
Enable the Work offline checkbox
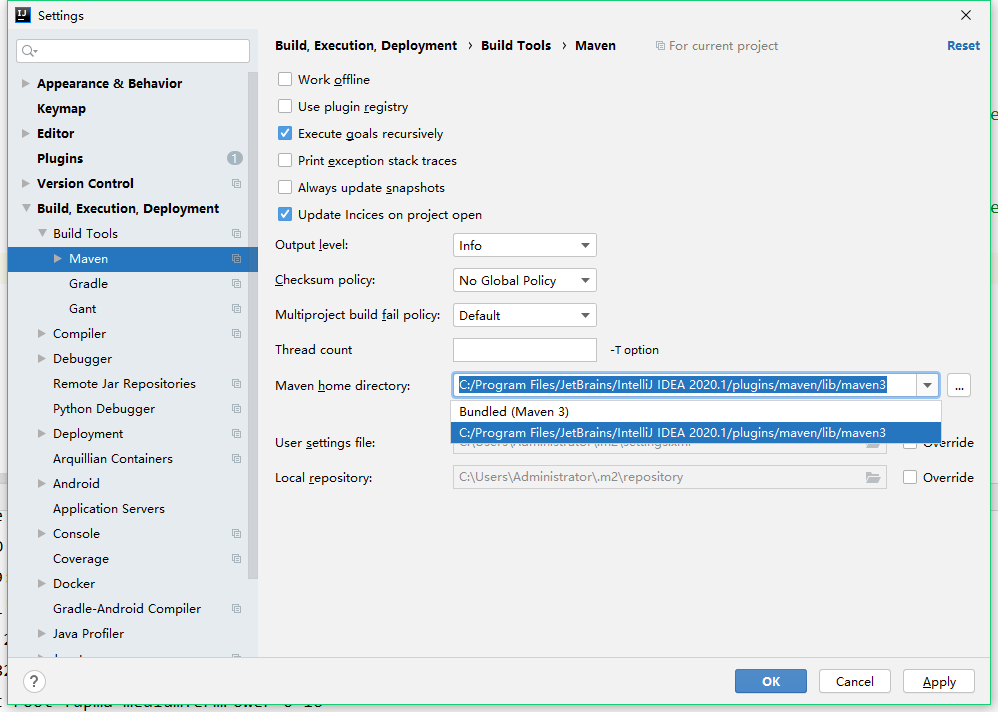point(285,80)
